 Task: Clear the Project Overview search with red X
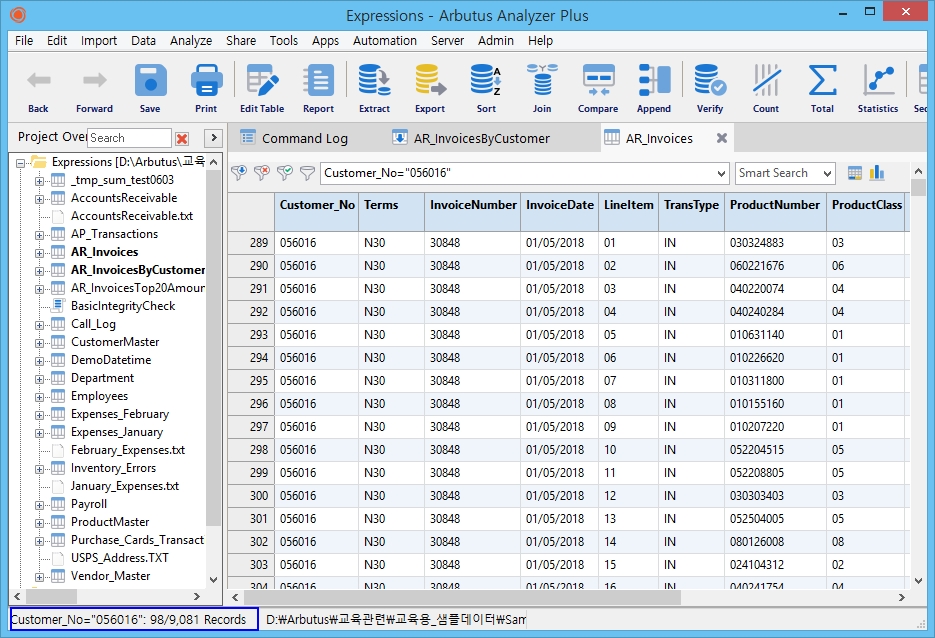[182, 138]
